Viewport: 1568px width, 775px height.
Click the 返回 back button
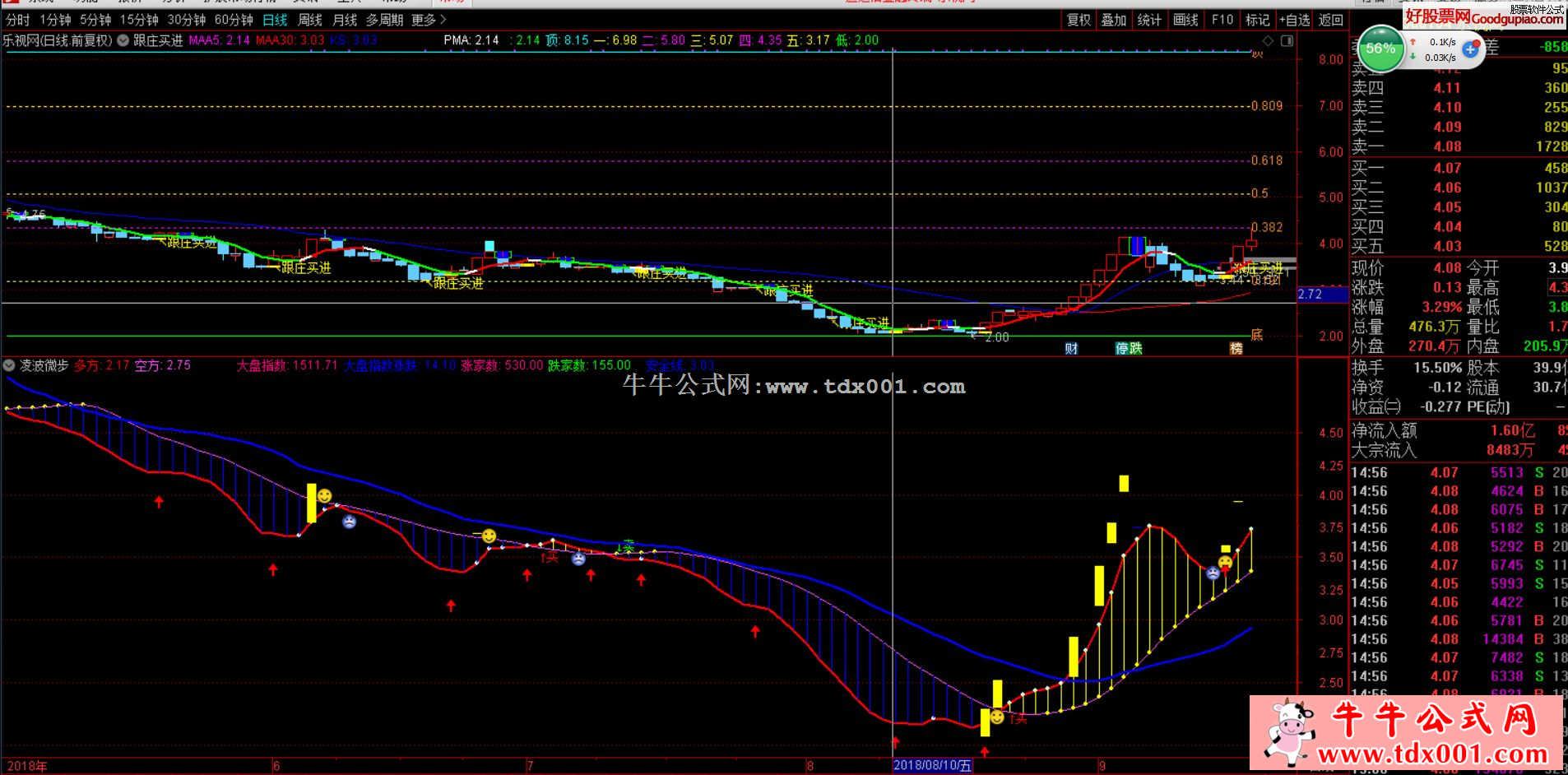(1330, 20)
